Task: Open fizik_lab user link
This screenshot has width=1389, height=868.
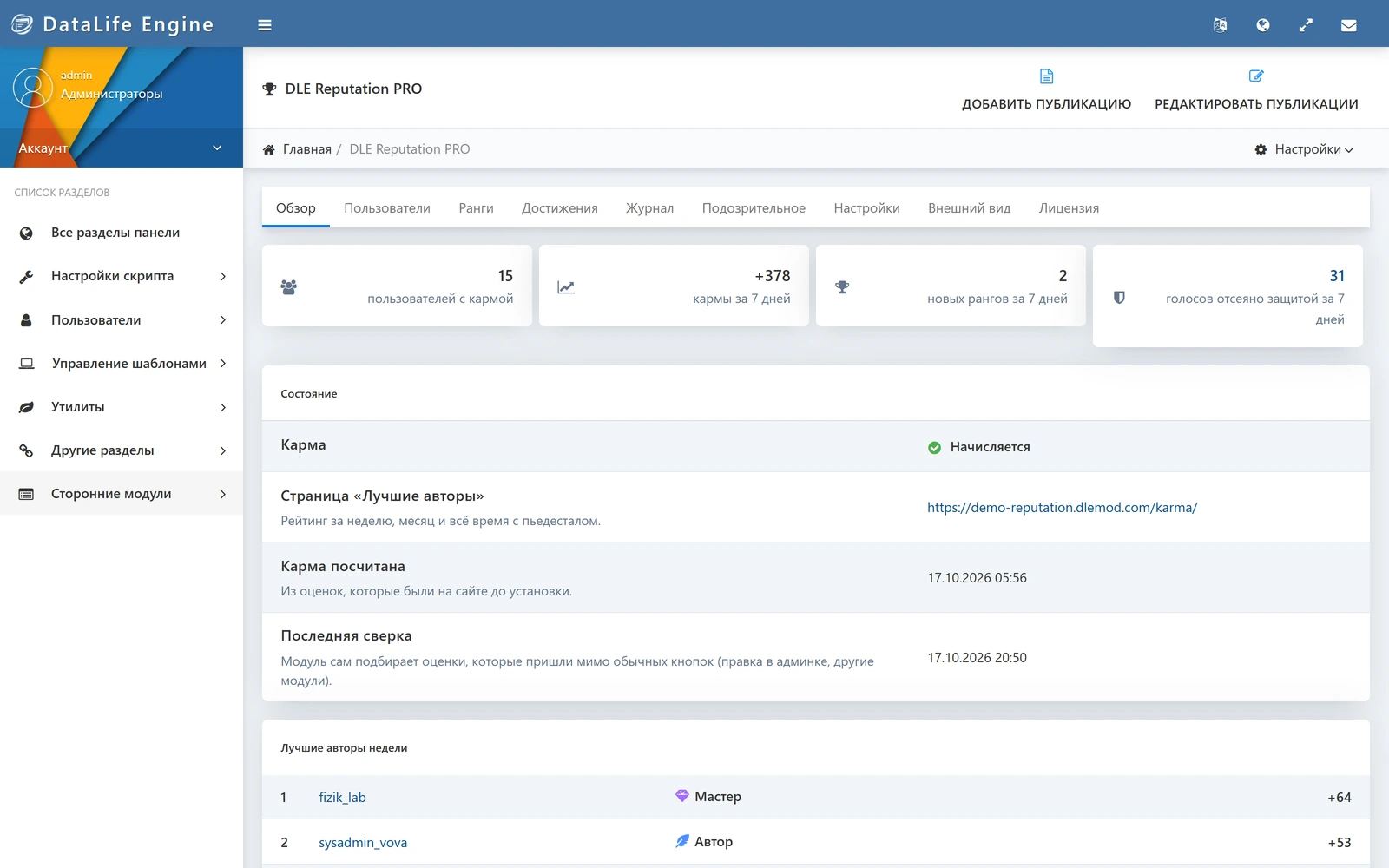Action: click(x=342, y=797)
